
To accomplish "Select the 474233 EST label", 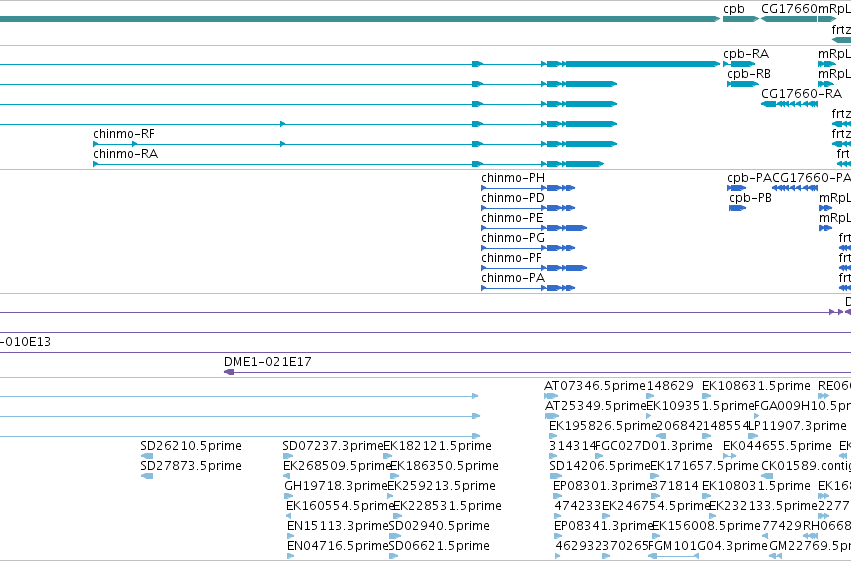I will click(x=578, y=506).
